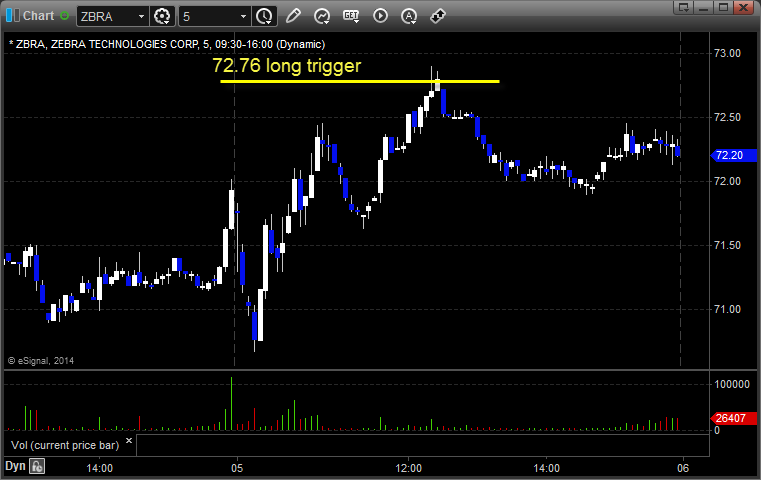Viewport: 761px width, 480px height.
Task: Expand the interval 5 dropdown
Action: [x=244, y=17]
